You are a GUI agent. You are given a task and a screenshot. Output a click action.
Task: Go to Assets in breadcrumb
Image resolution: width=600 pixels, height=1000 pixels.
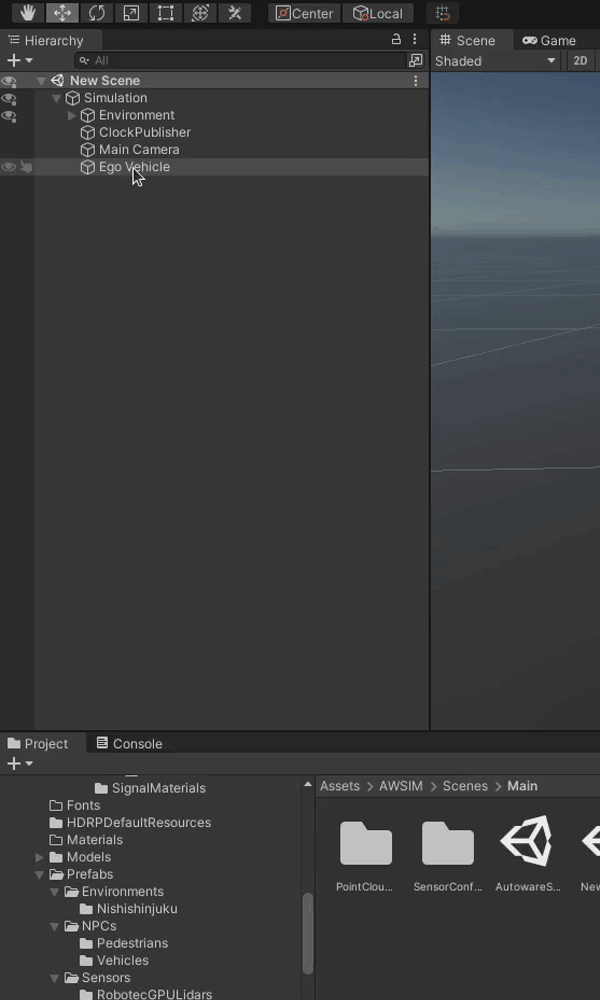[x=339, y=786]
